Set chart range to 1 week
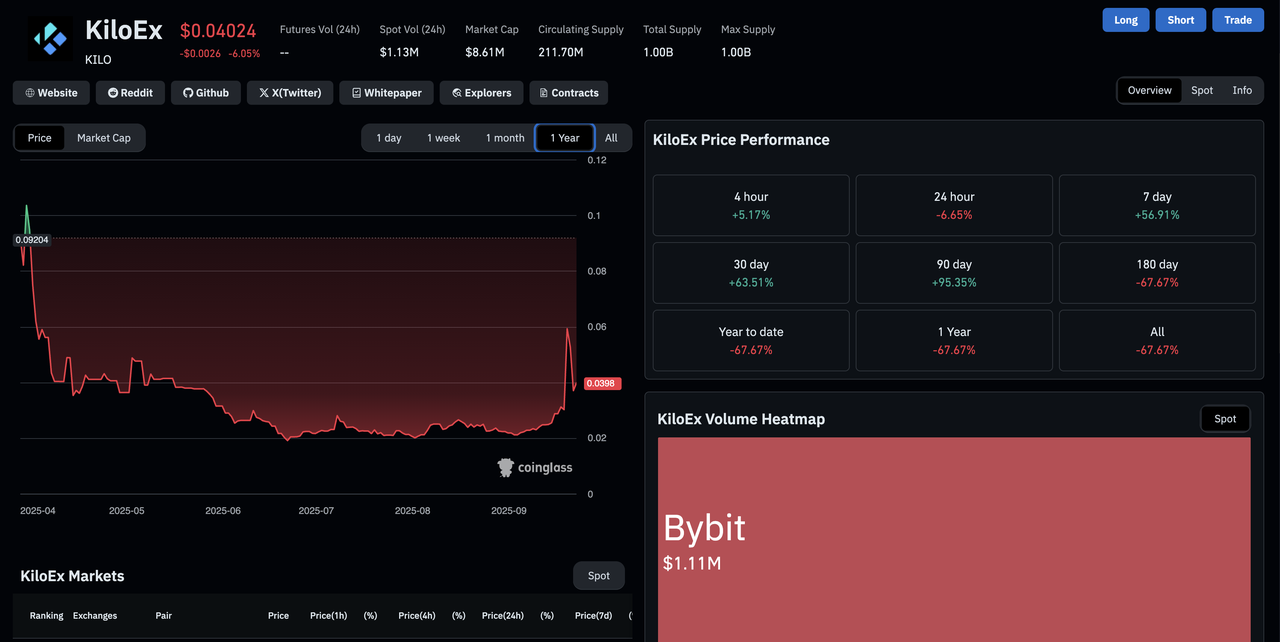 coord(443,138)
